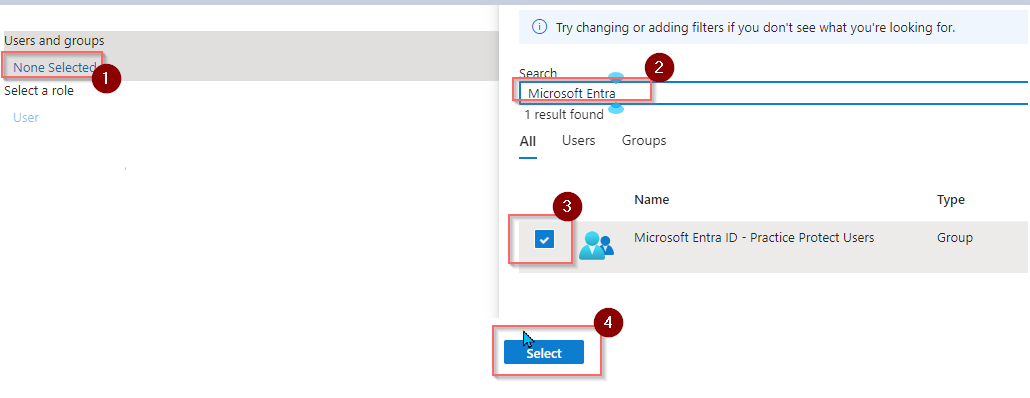Switch to the All tab

(x=527, y=141)
